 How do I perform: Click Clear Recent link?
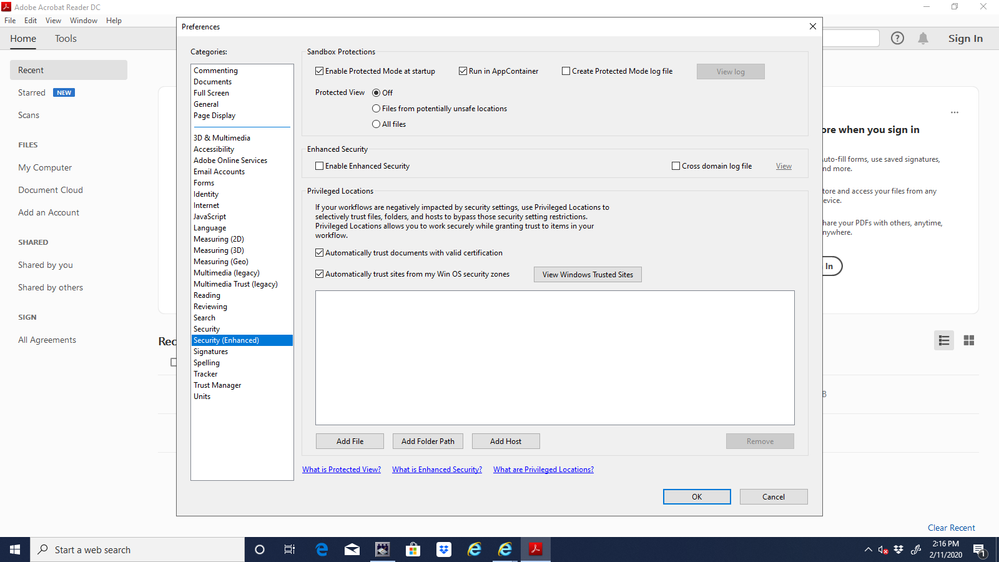click(x=951, y=528)
